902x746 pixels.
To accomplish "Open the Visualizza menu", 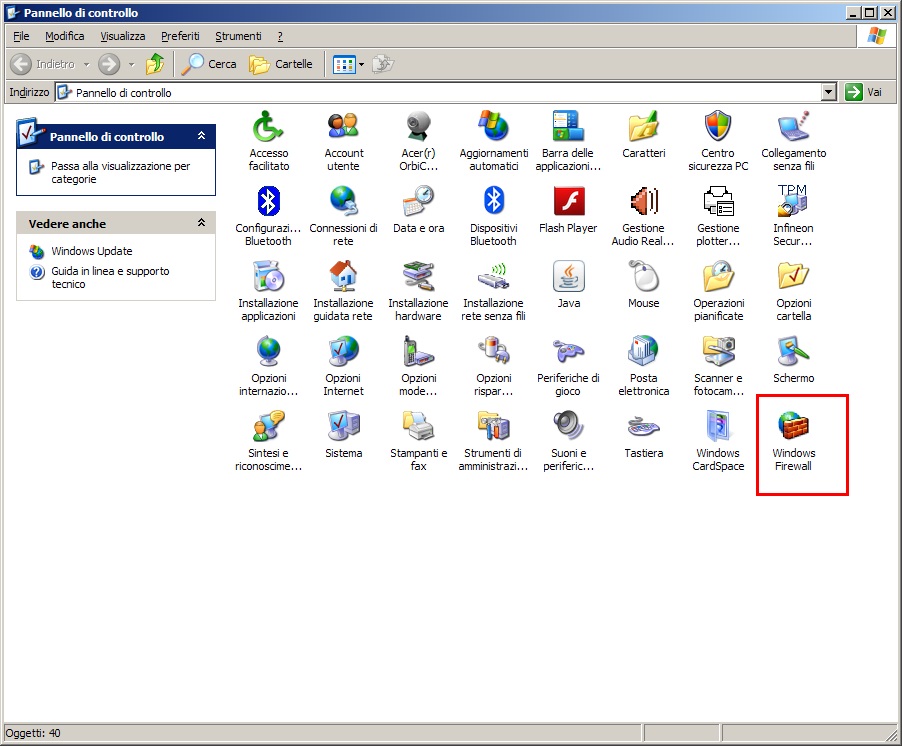I will (x=122, y=36).
